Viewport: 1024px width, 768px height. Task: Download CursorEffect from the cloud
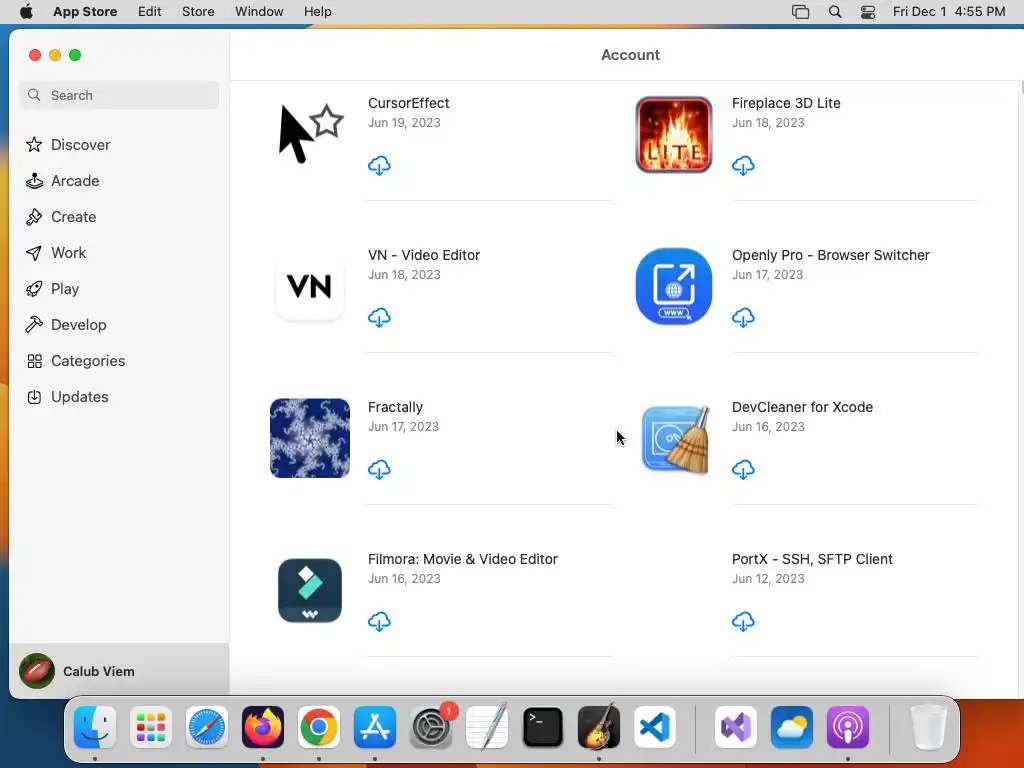[x=379, y=166]
